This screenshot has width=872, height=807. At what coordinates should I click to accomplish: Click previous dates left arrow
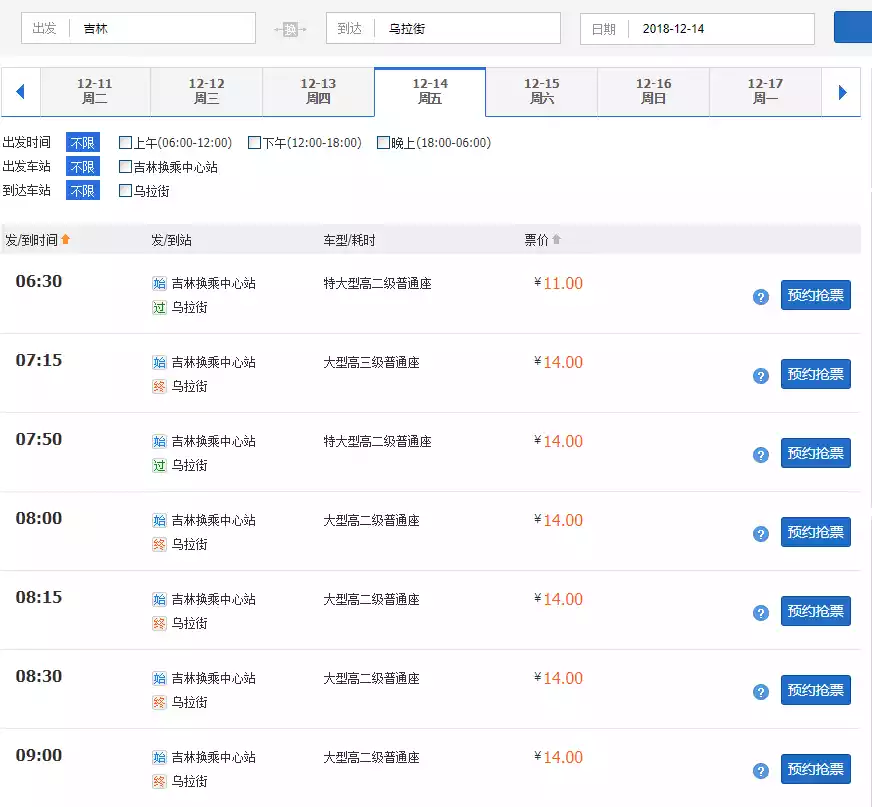point(19,92)
